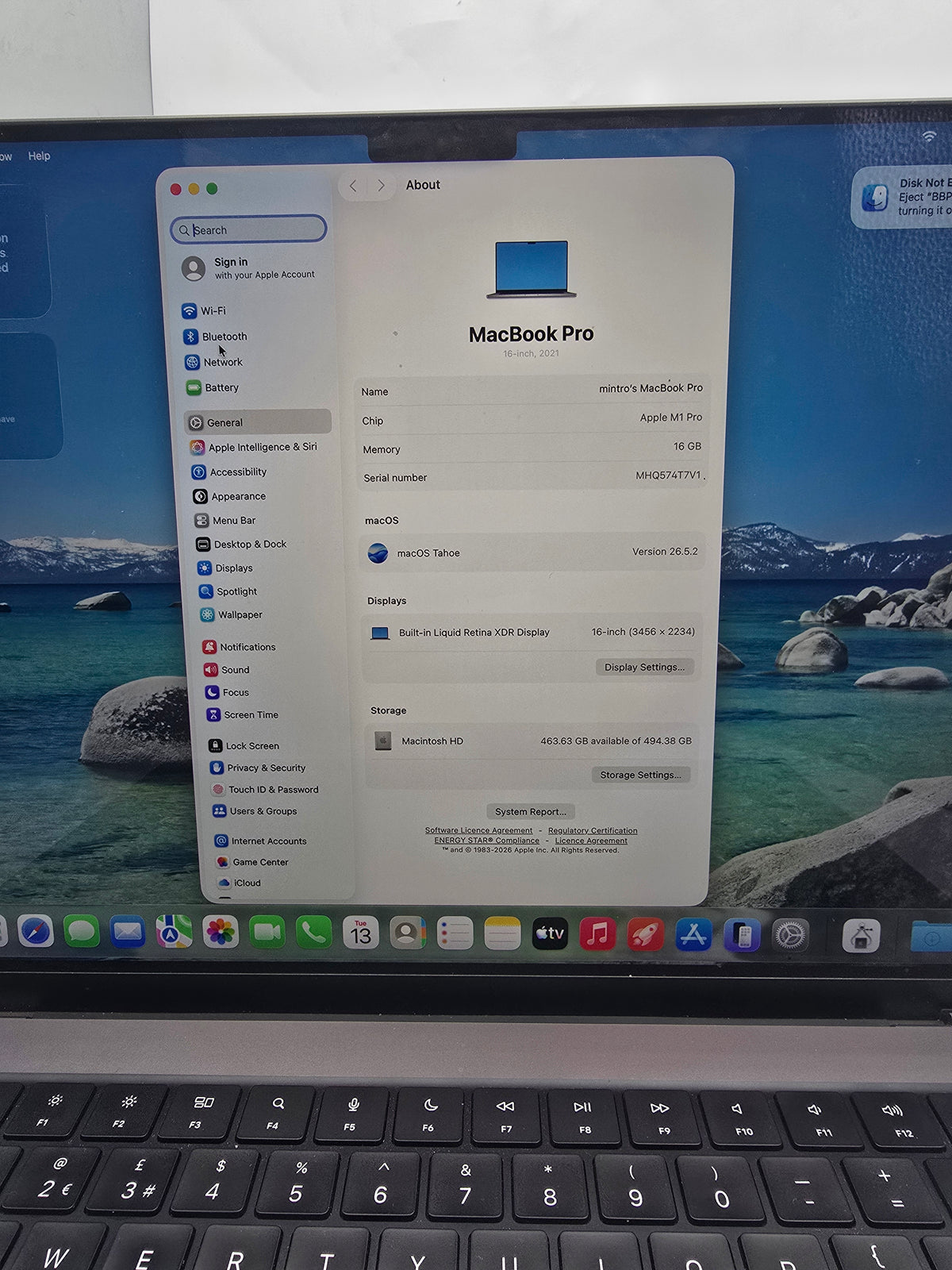The image size is (952, 1270).
Task: Open Touch ID & Password settings
Action: (x=265, y=789)
